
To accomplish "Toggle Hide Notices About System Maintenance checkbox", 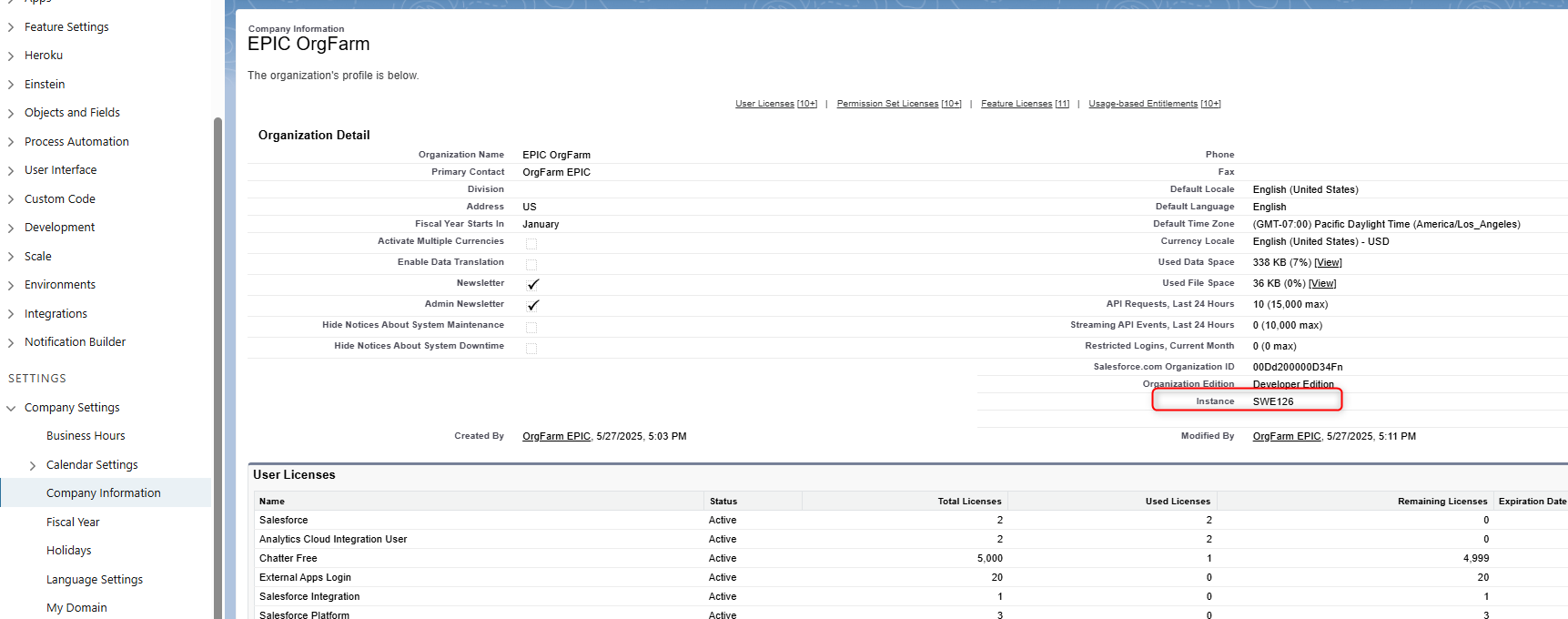I will pos(531,328).
